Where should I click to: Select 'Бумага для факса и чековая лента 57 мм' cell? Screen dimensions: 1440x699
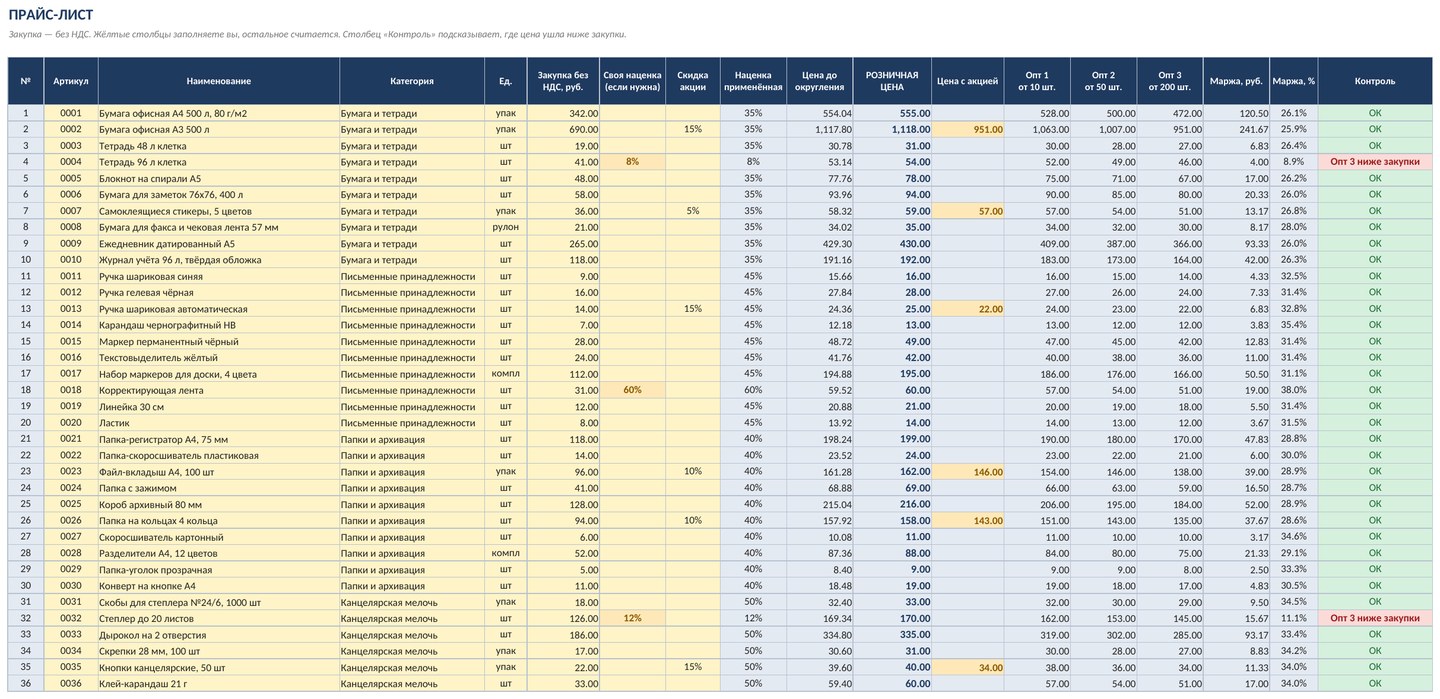218,227
